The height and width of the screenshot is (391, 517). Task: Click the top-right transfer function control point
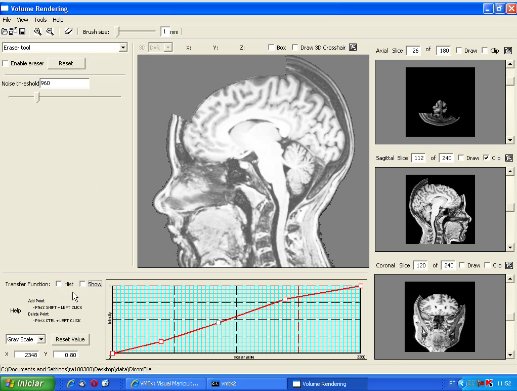pos(361,286)
